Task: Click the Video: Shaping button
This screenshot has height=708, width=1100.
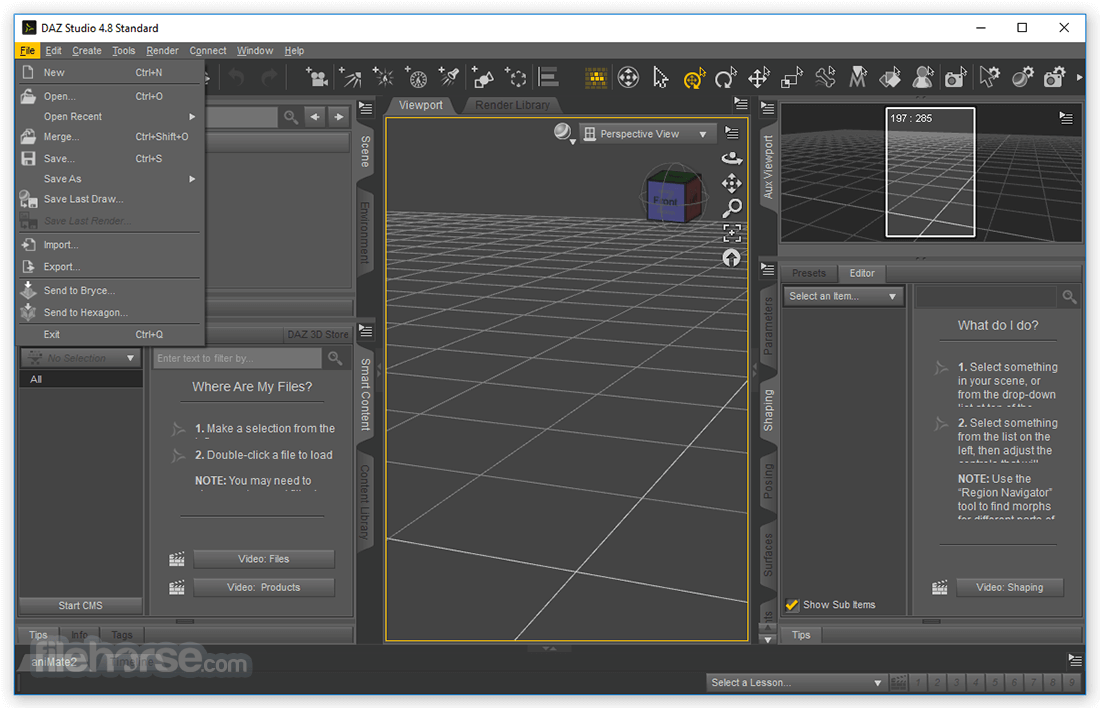Action: (1010, 587)
